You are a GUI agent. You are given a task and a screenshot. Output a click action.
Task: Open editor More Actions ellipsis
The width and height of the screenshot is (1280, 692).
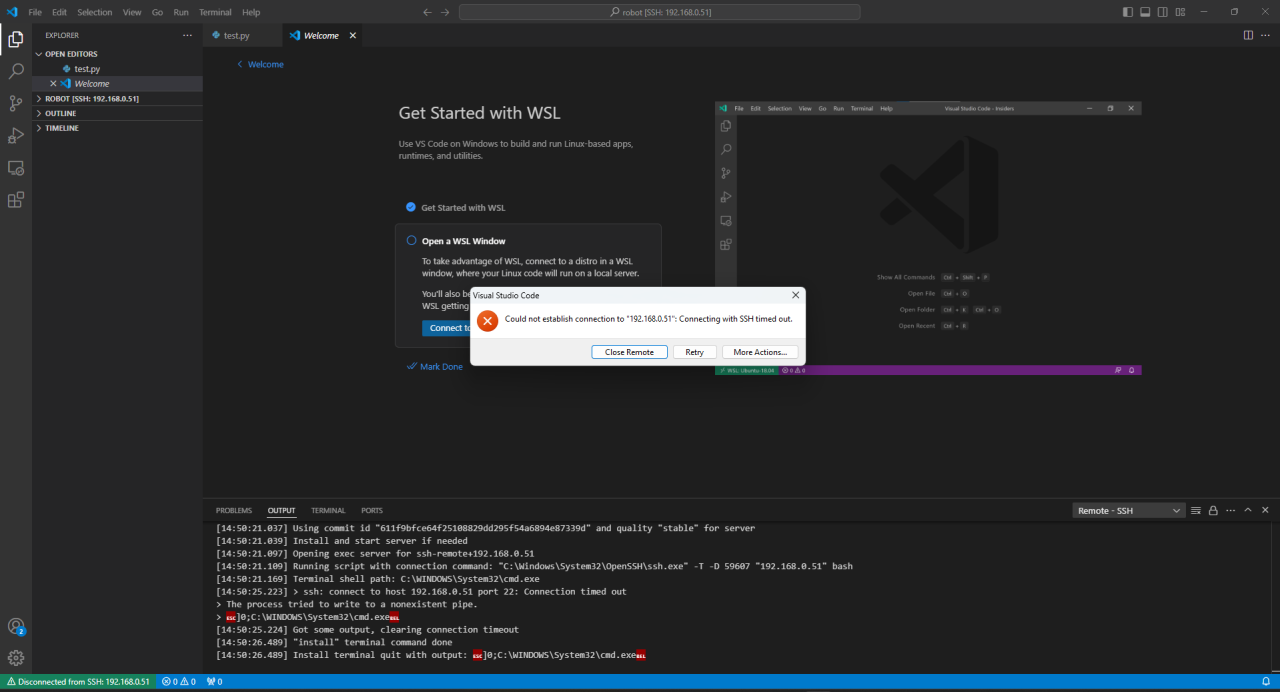tap(1265, 35)
